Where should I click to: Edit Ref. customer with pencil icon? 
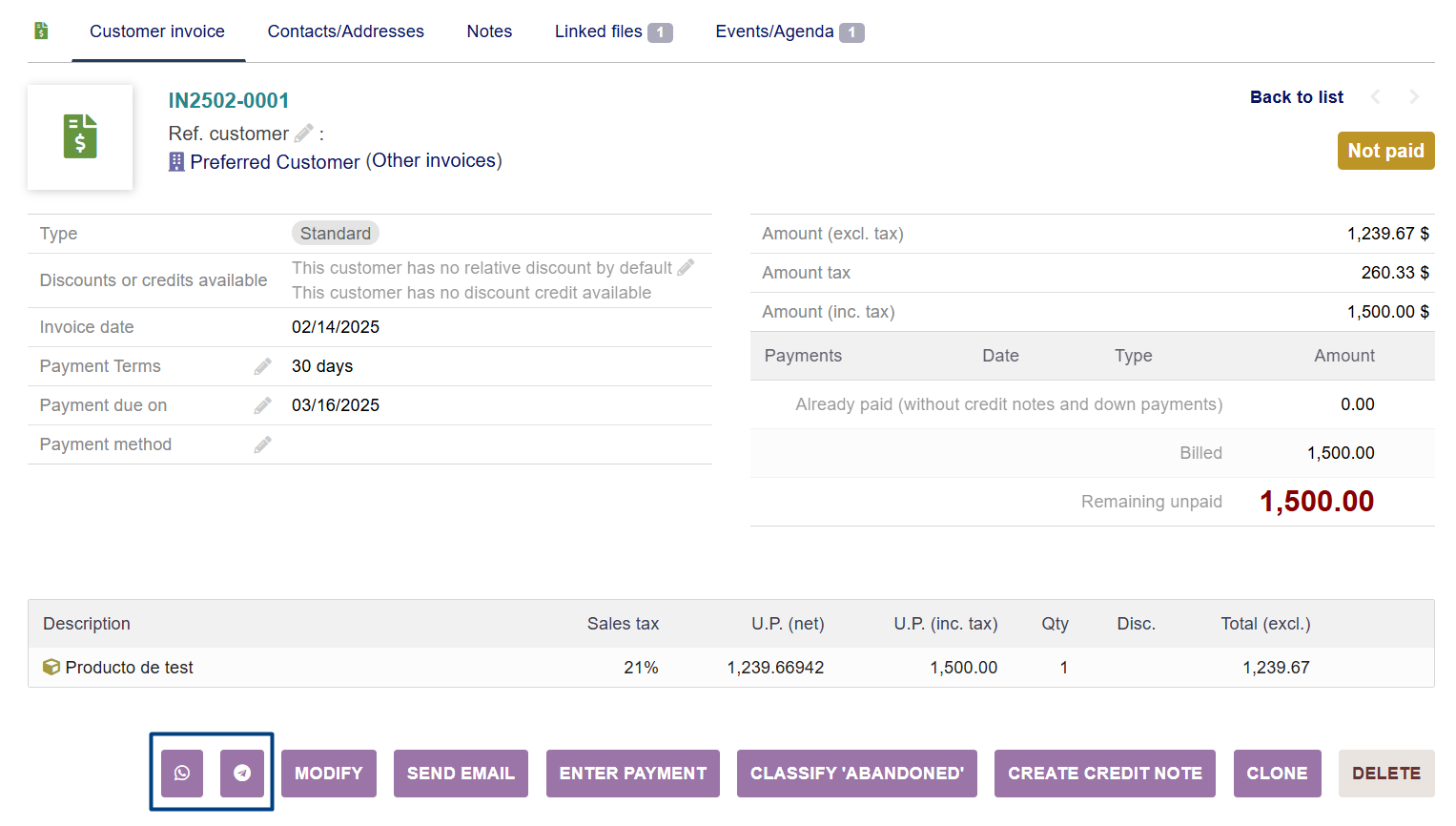pos(304,134)
